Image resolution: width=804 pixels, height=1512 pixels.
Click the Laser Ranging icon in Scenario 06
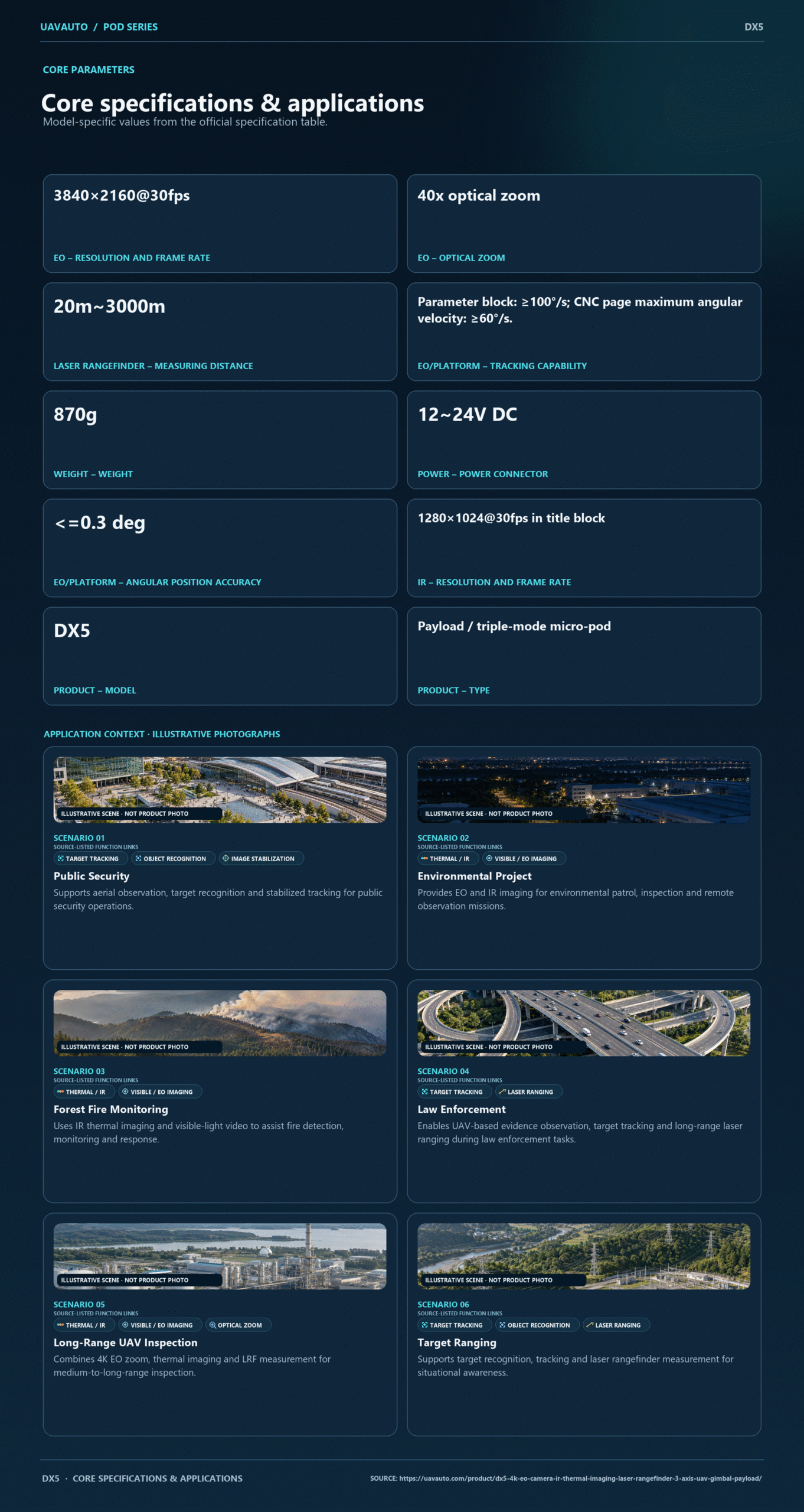590,1325
